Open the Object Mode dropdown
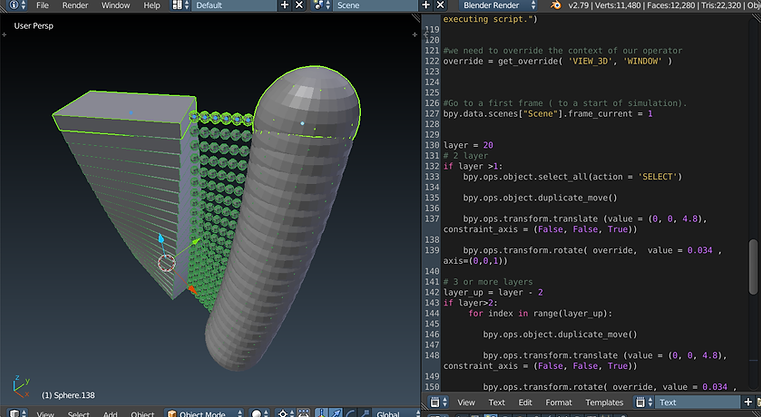The height and width of the screenshot is (417, 761). (x=204, y=414)
